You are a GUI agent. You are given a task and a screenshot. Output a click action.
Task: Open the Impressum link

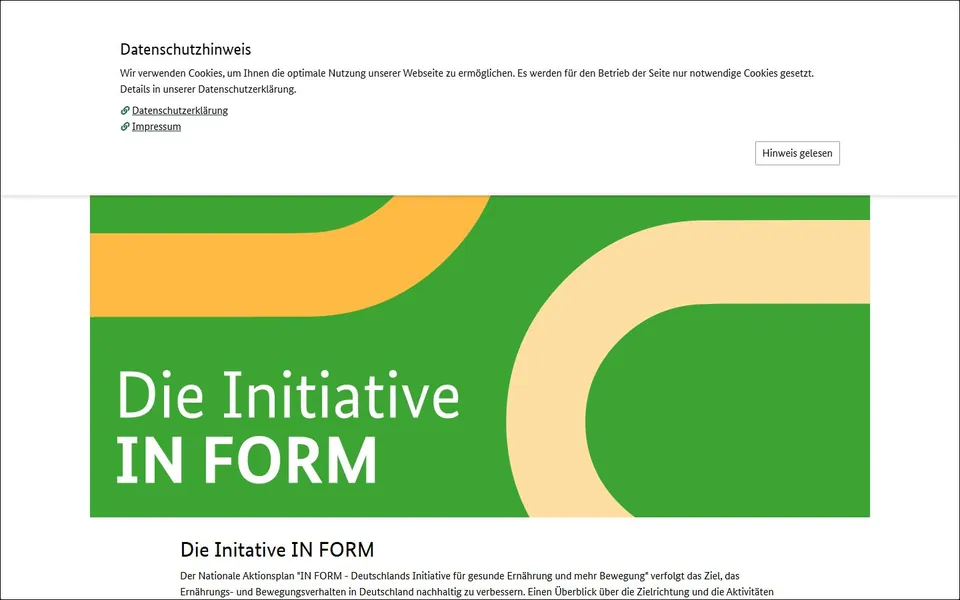pos(156,126)
